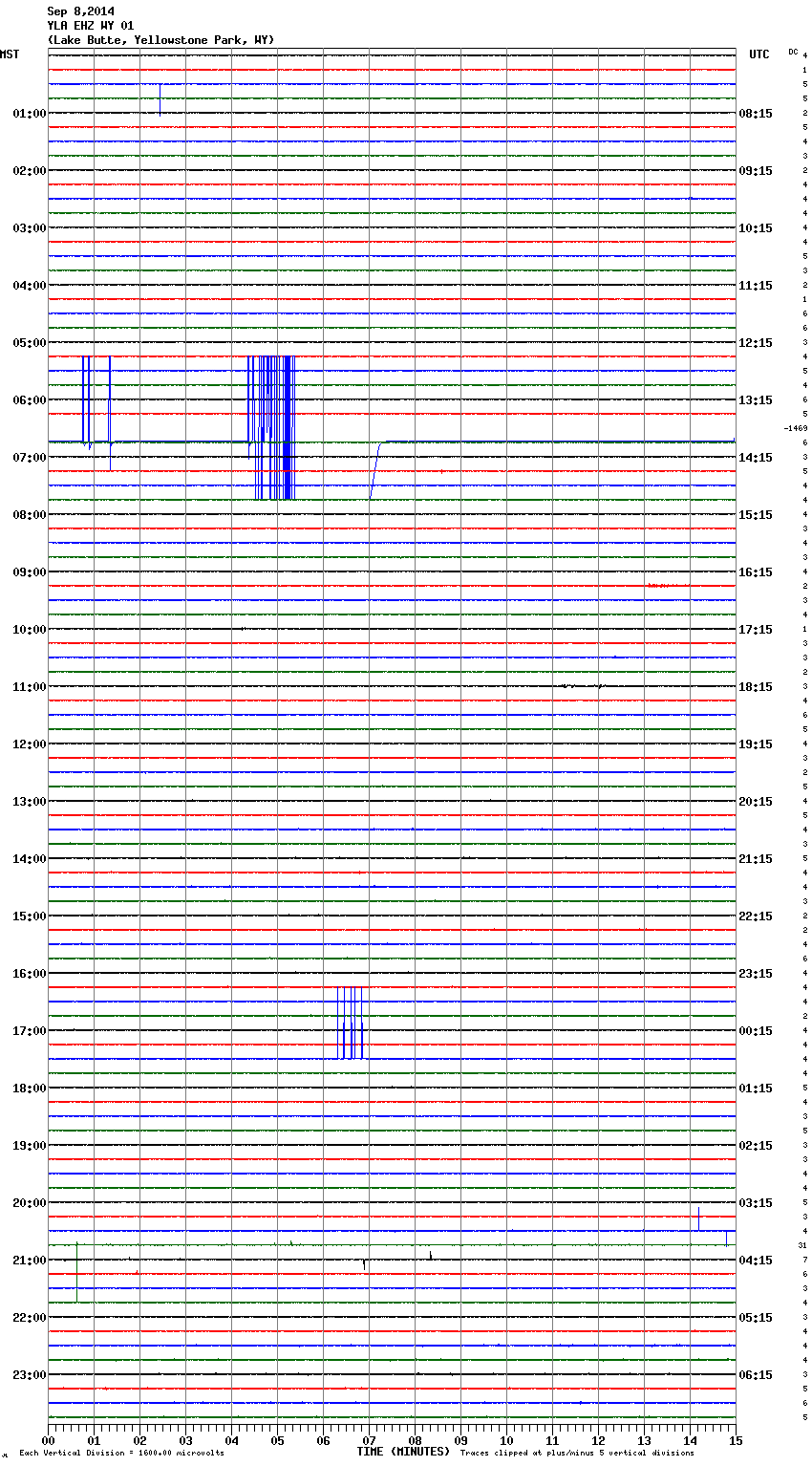Select the 17:00 MST hour label
812x1466 pixels.
tap(30, 1031)
